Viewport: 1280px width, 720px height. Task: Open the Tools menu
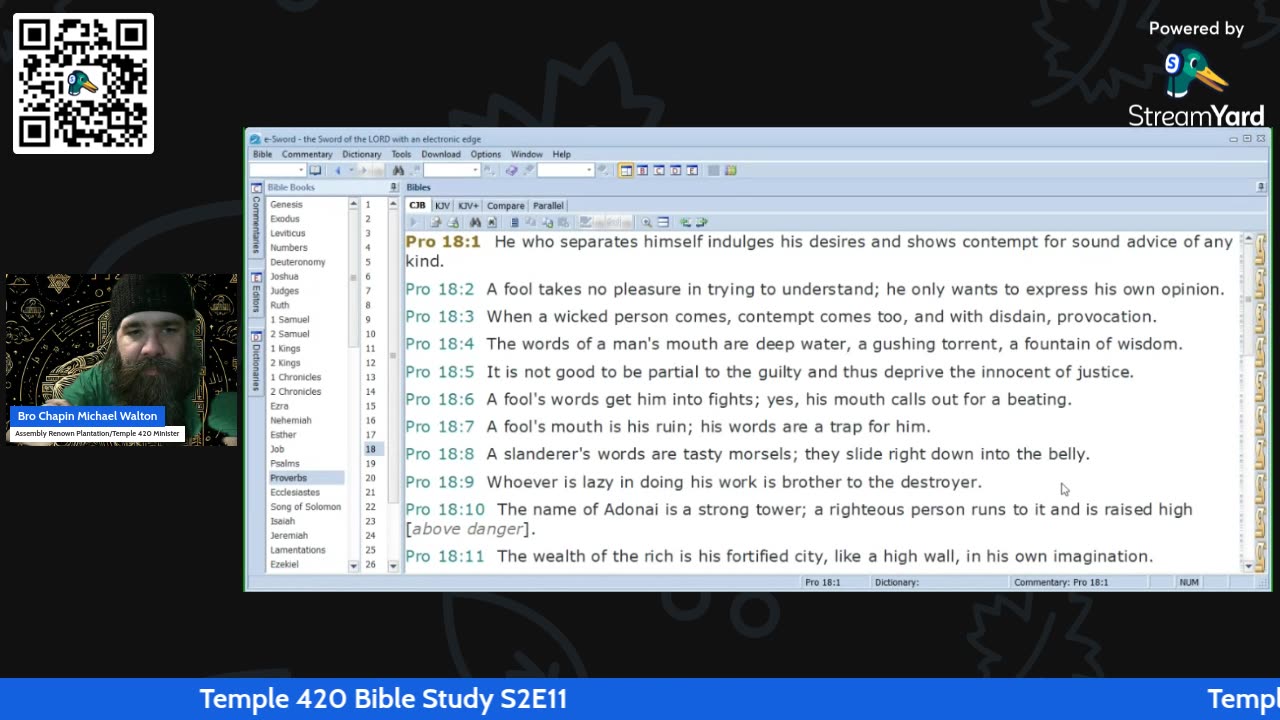pyautogui.click(x=401, y=154)
